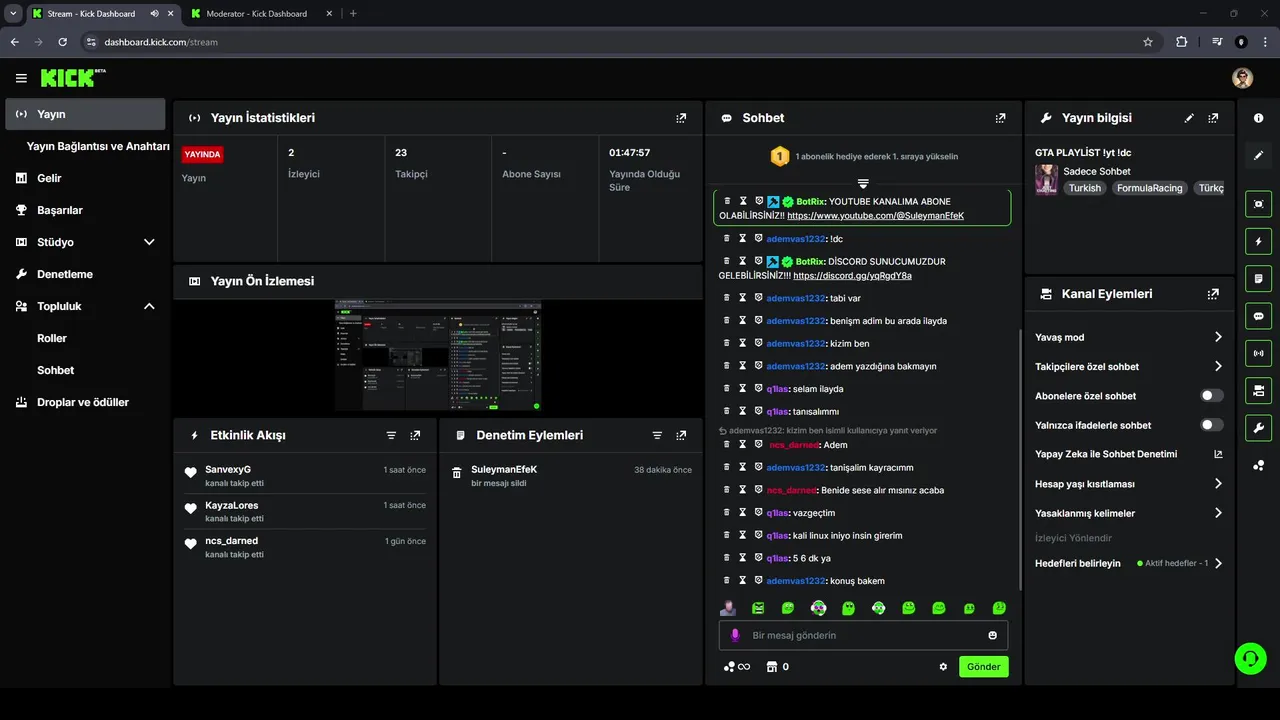Expand Hesap yaşı kısıtlaması option
1280x720 pixels.
pos(1218,484)
